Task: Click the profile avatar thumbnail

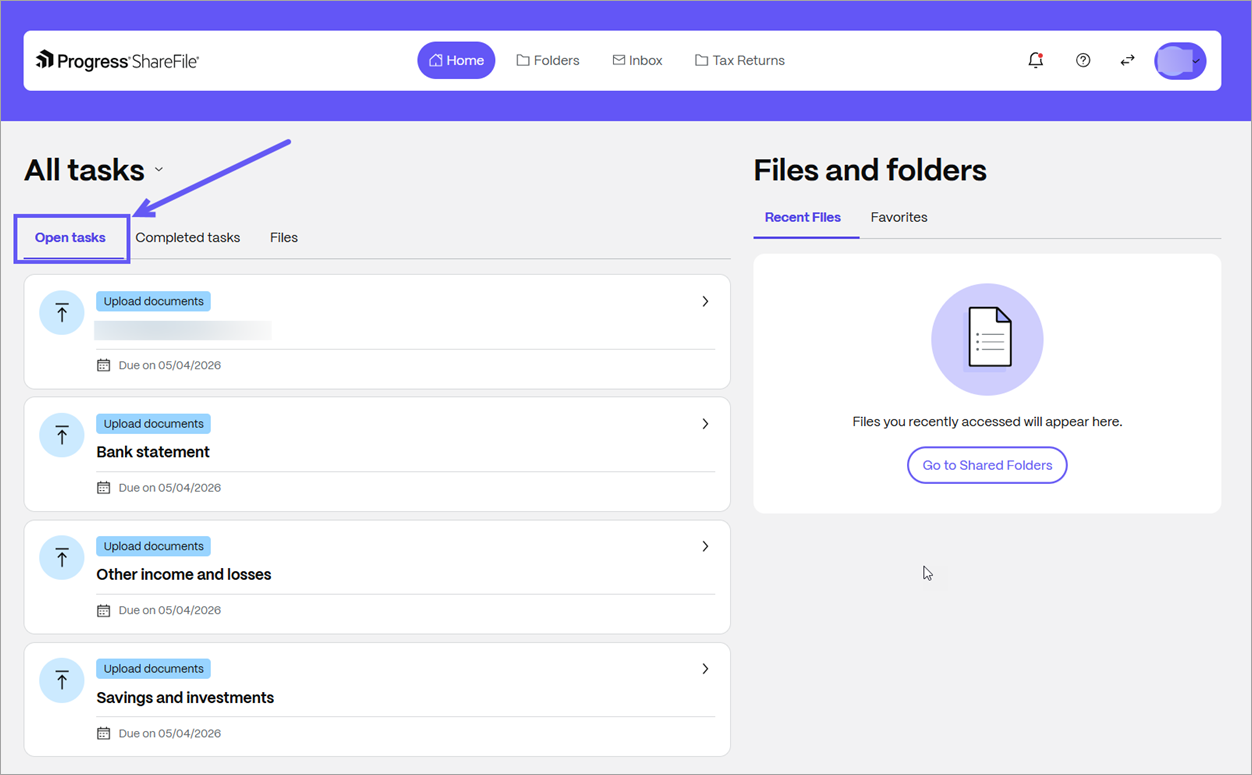Action: tap(1178, 60)
